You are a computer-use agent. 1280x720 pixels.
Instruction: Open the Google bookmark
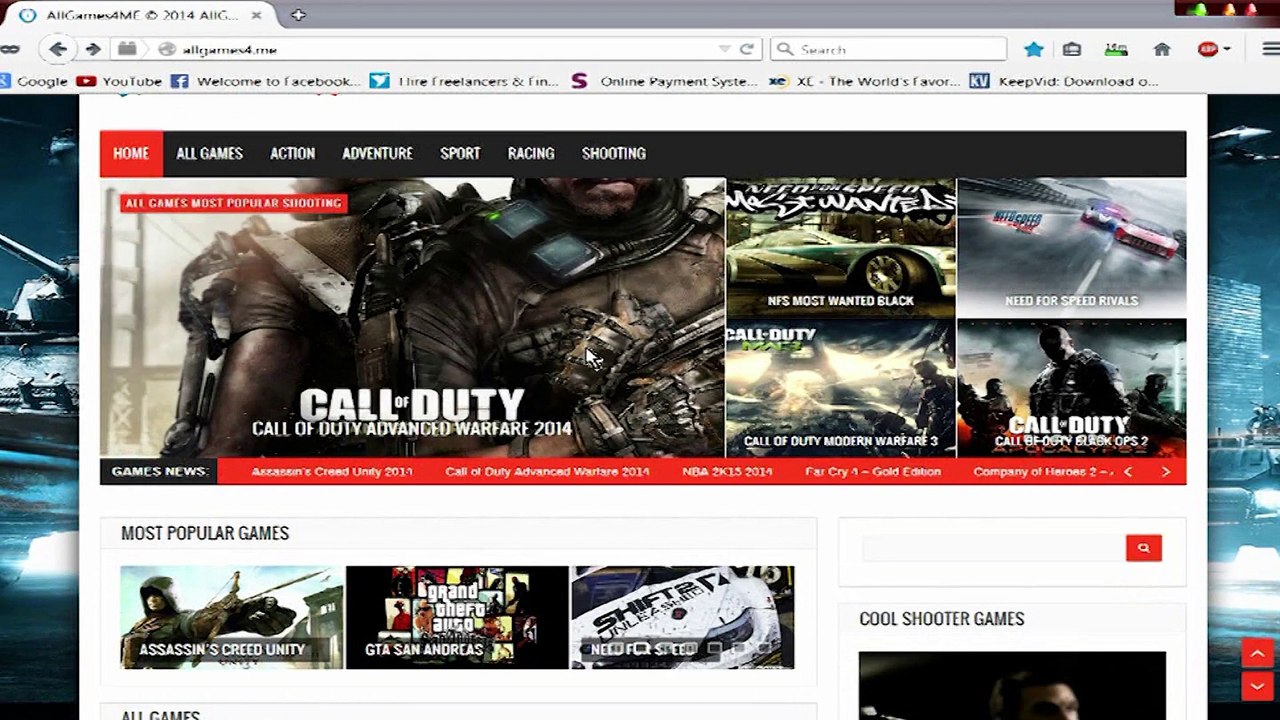pyautogui.click(x=34, y=81)
